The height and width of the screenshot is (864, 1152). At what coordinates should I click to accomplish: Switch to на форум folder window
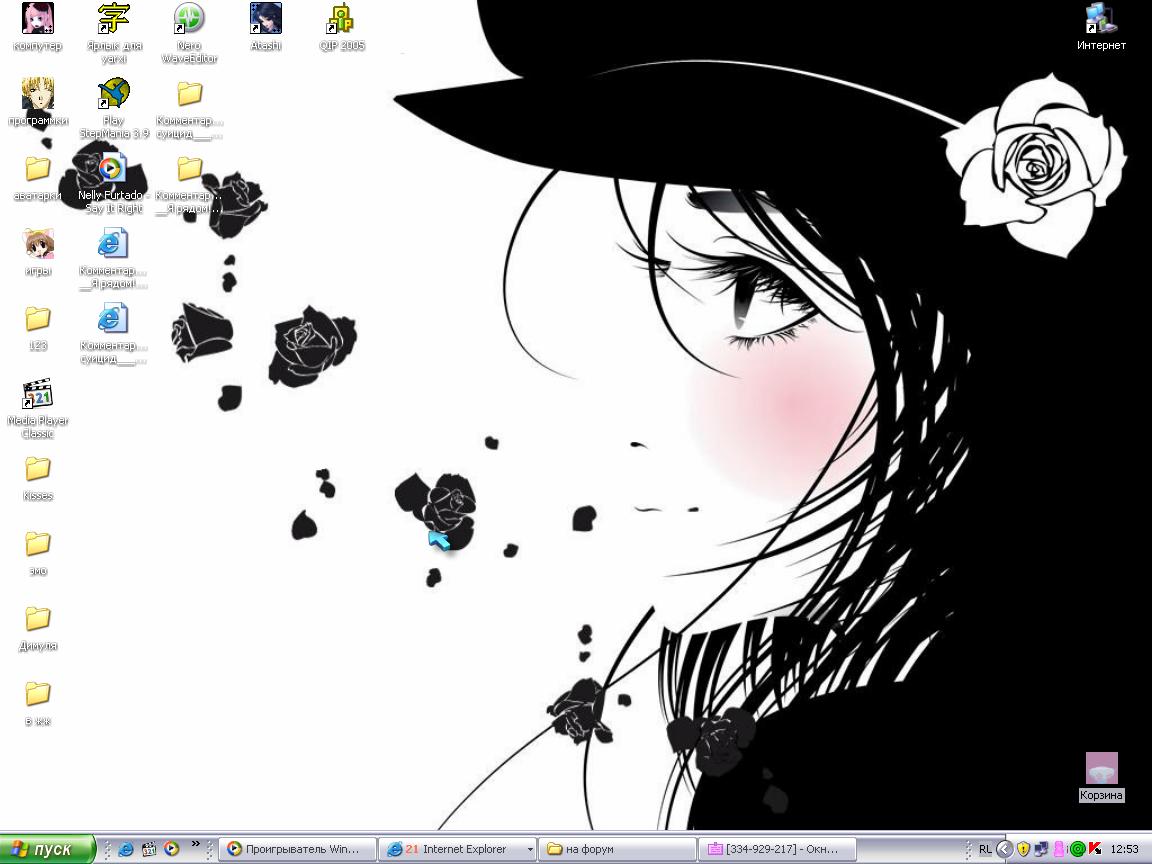pos(617,849)
